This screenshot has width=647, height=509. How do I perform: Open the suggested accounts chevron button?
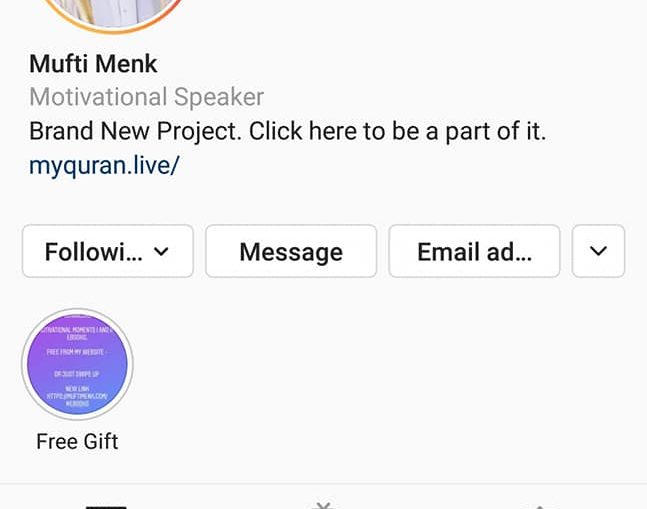598,251
